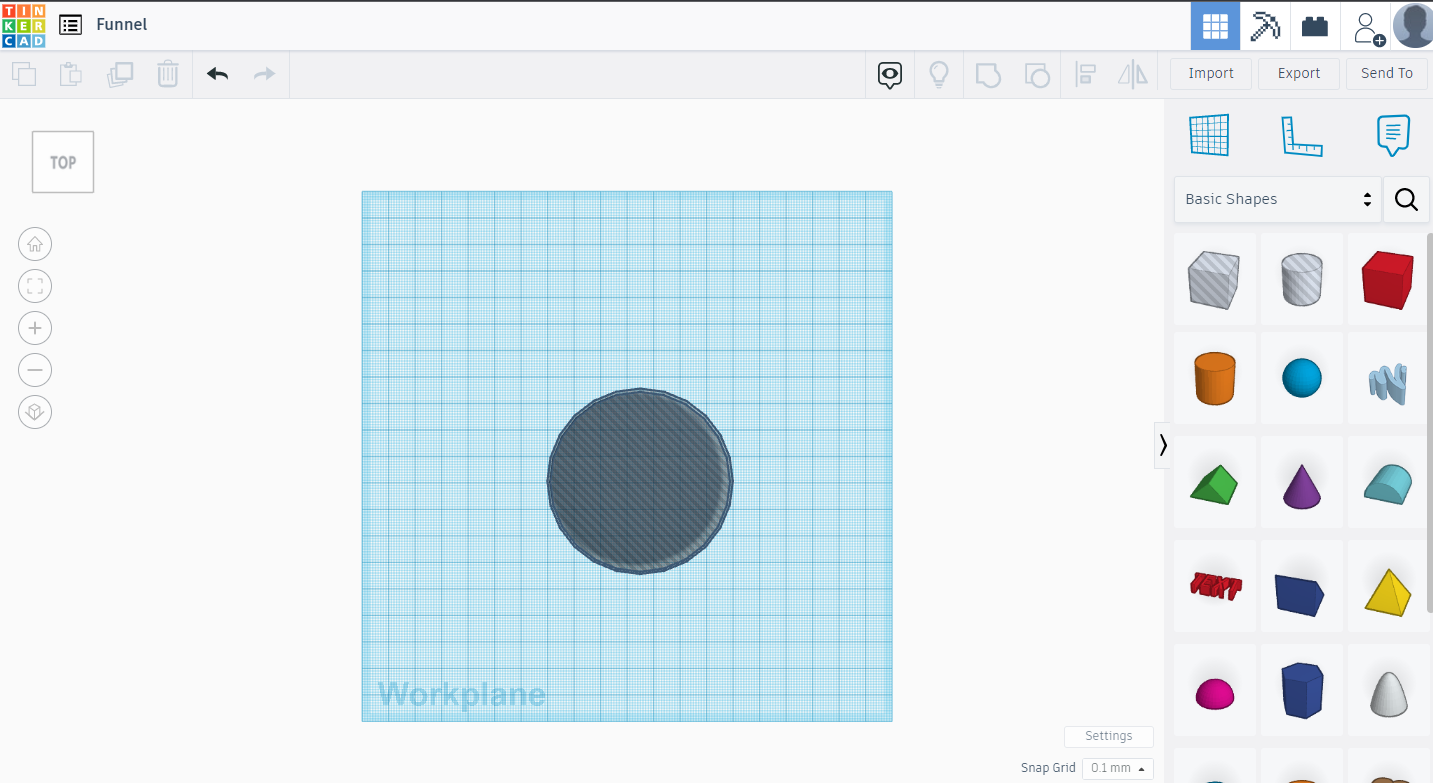
Task: Select the orange Cylinder shape
Action: (1214, 379)
